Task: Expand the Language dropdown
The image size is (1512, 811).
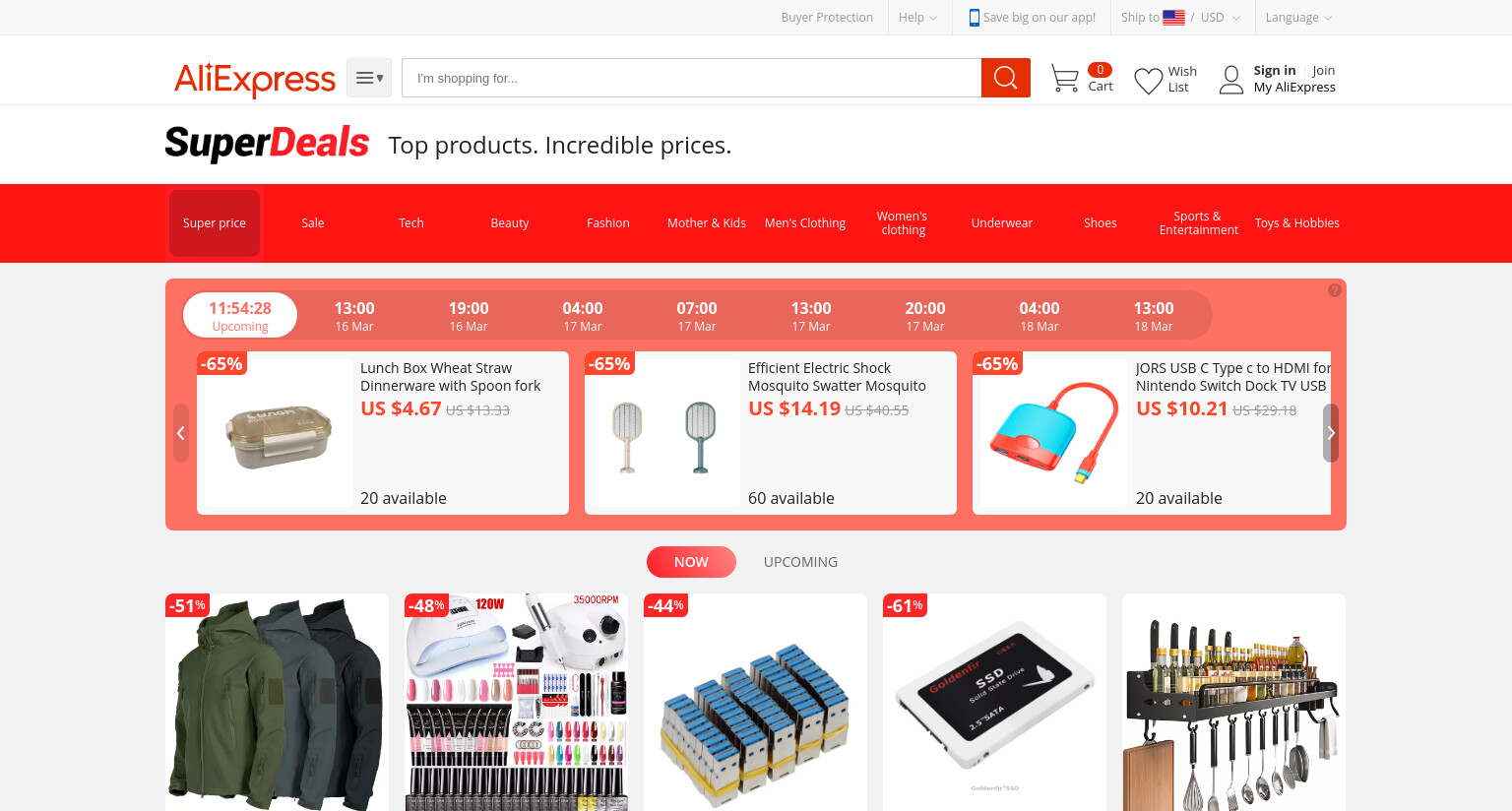Action: (x=1298, y=17)
